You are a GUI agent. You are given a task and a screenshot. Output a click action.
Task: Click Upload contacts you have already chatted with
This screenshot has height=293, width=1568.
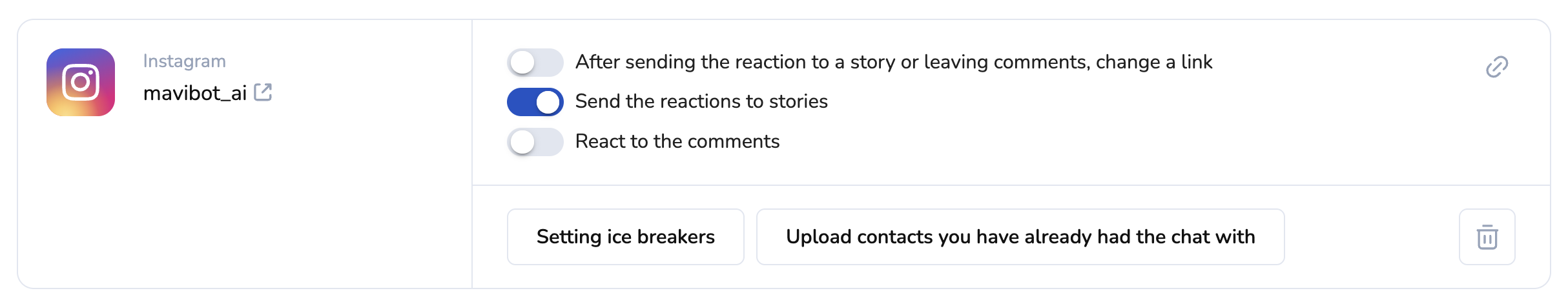(1020, 237)
